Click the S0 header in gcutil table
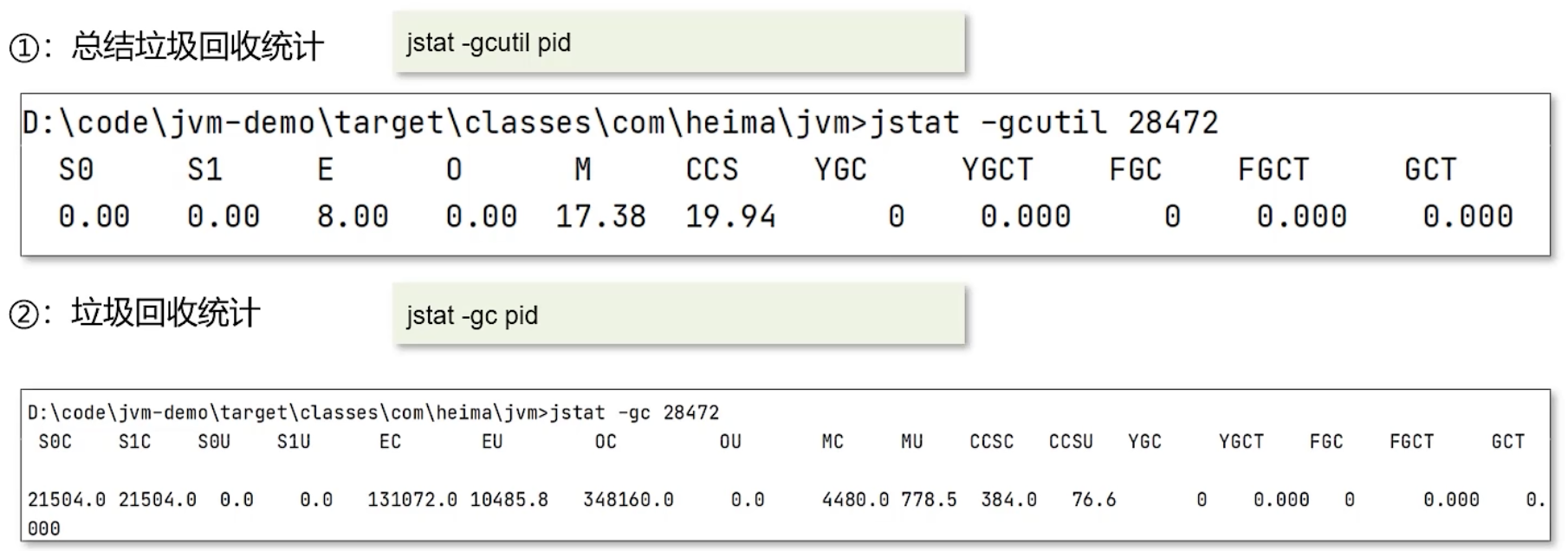This screenshot has width=1568, height=551. tap(76, 169)
